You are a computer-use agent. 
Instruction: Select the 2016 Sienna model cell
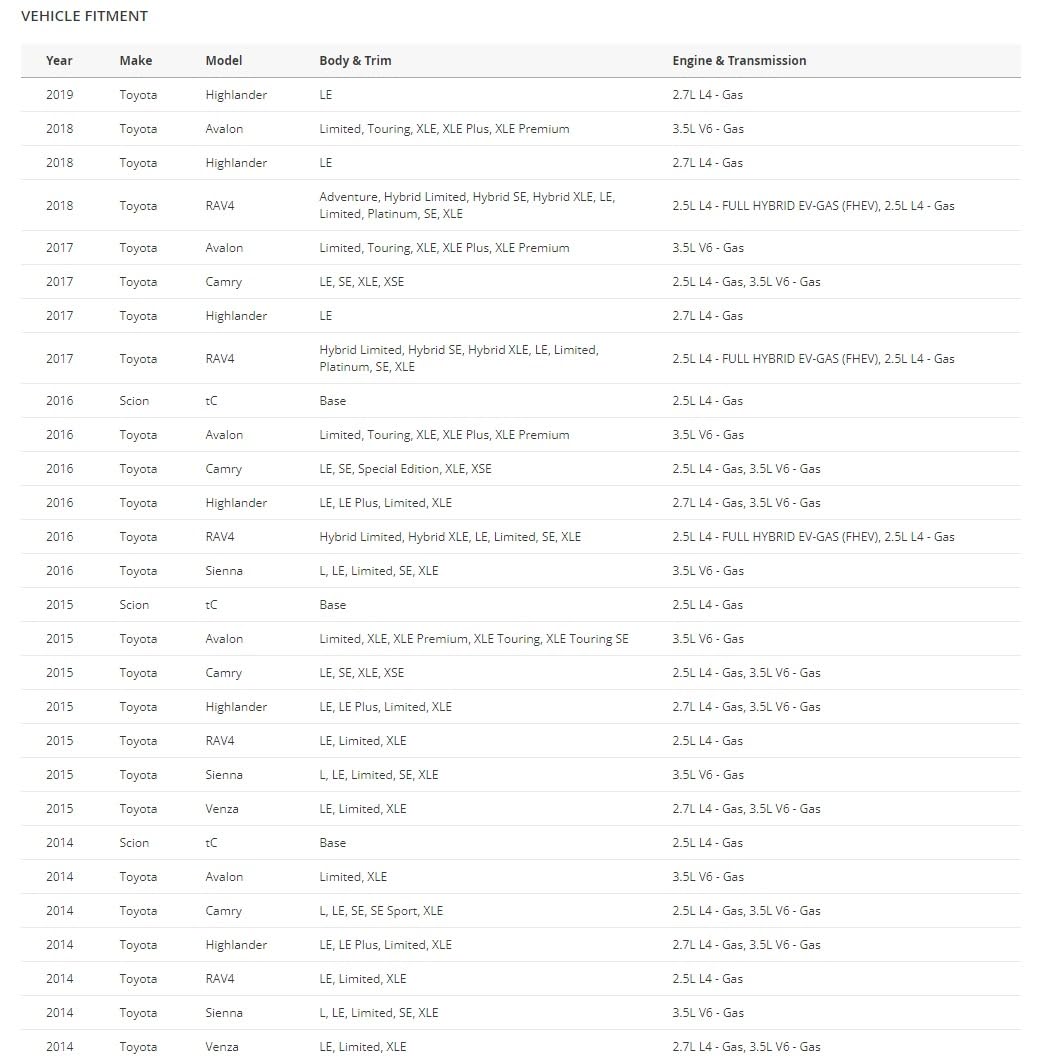pos(224,570)
